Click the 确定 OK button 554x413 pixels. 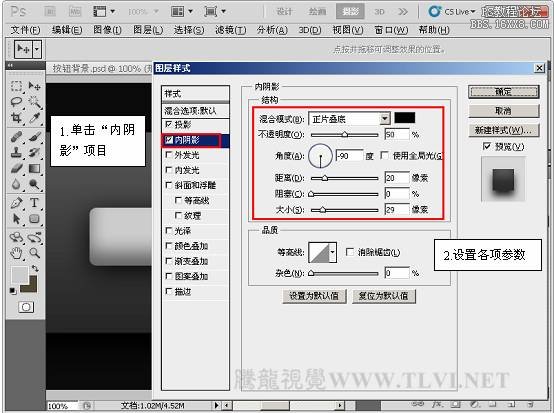click(503, 92)
